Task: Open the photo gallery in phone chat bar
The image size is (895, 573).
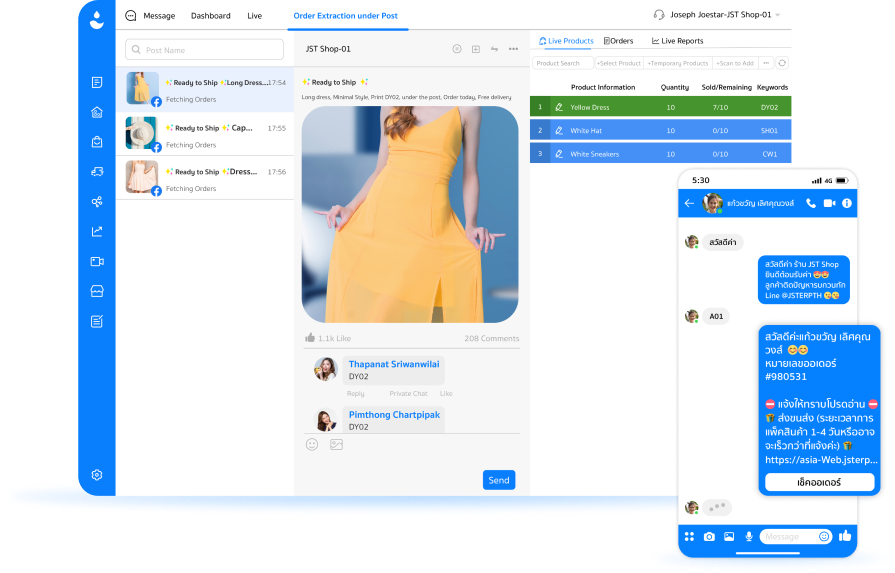Action: (729, 536)
